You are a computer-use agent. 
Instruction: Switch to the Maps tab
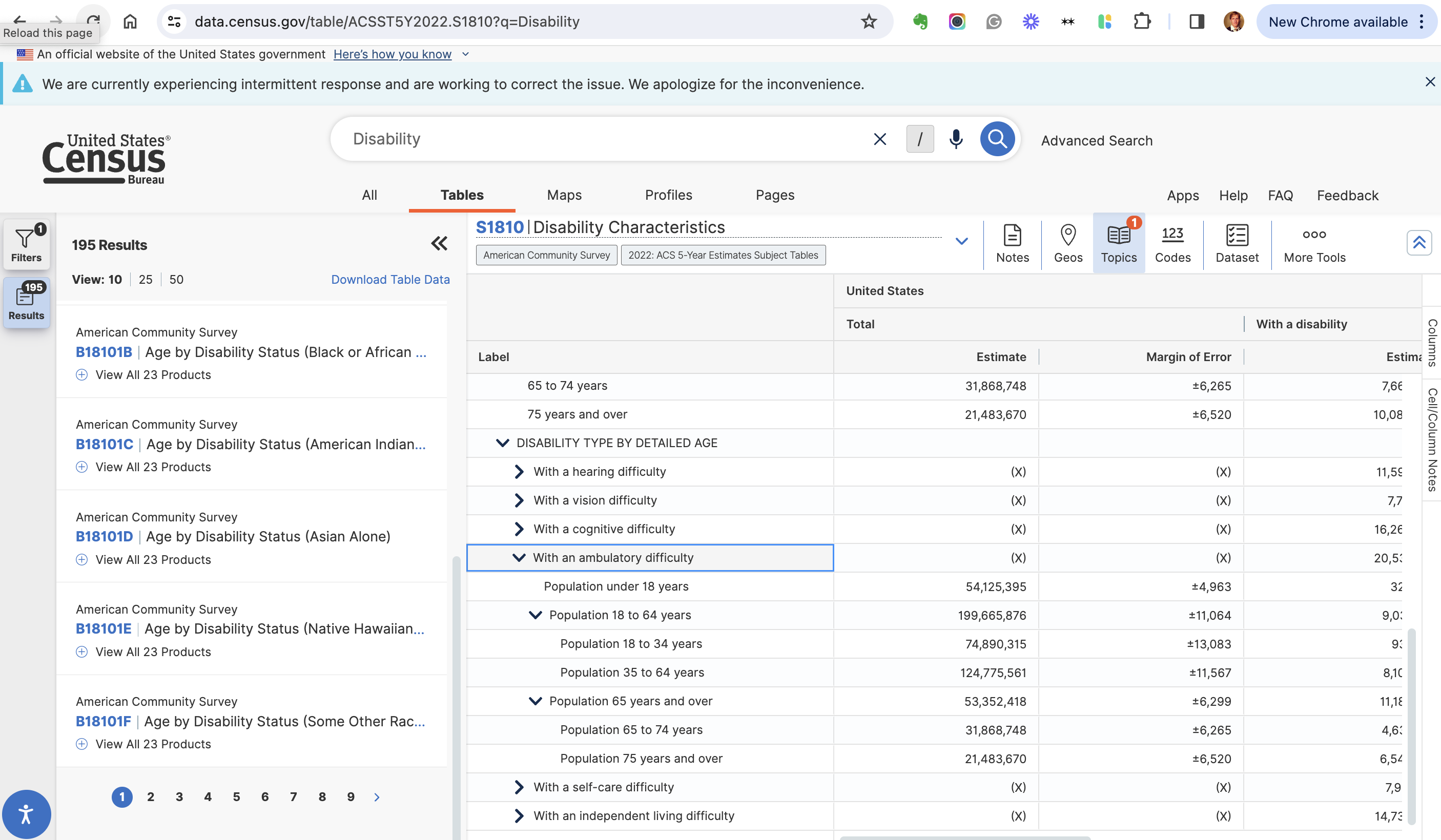click(564, 195)
